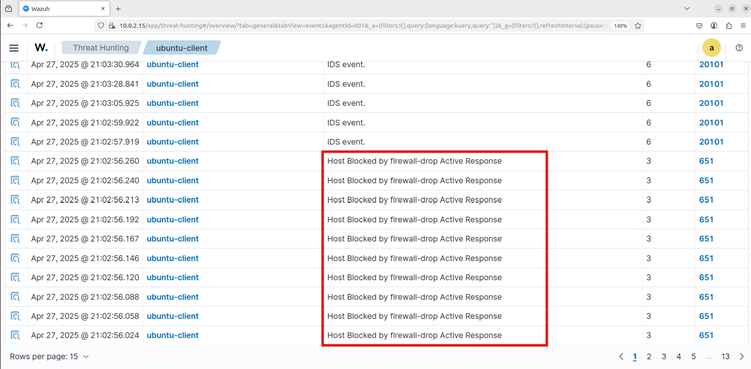Select current pagination page 1
The height and width of the screenshot is (369, 751).
pos(635,357)
